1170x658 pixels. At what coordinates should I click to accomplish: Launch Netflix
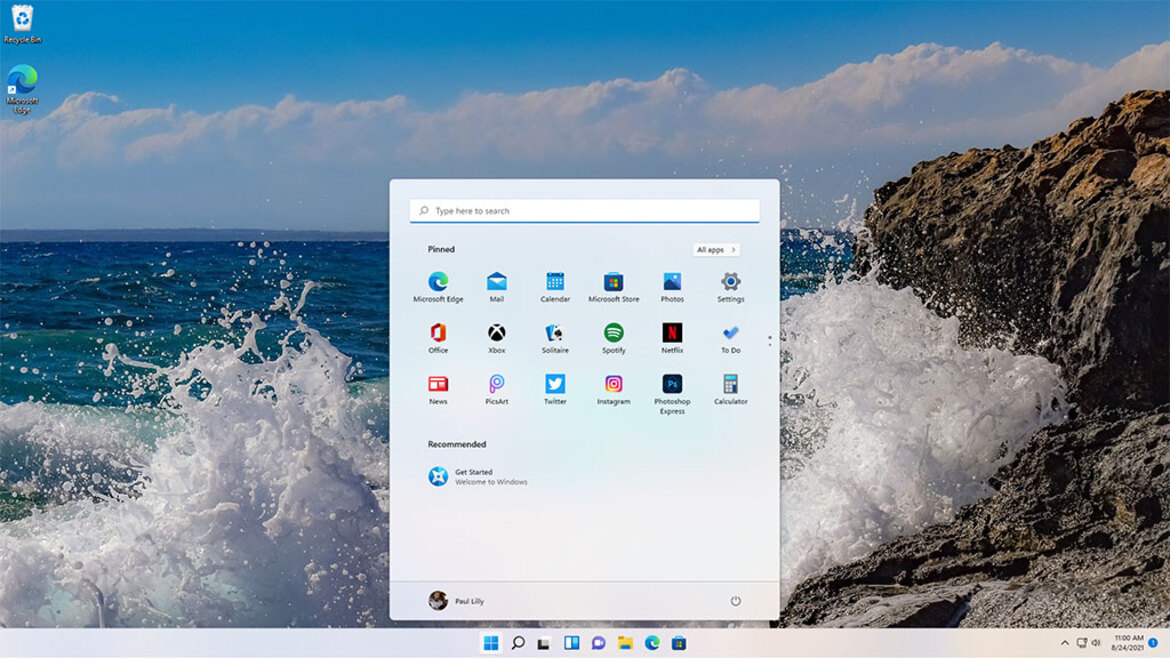pos(672,338)
